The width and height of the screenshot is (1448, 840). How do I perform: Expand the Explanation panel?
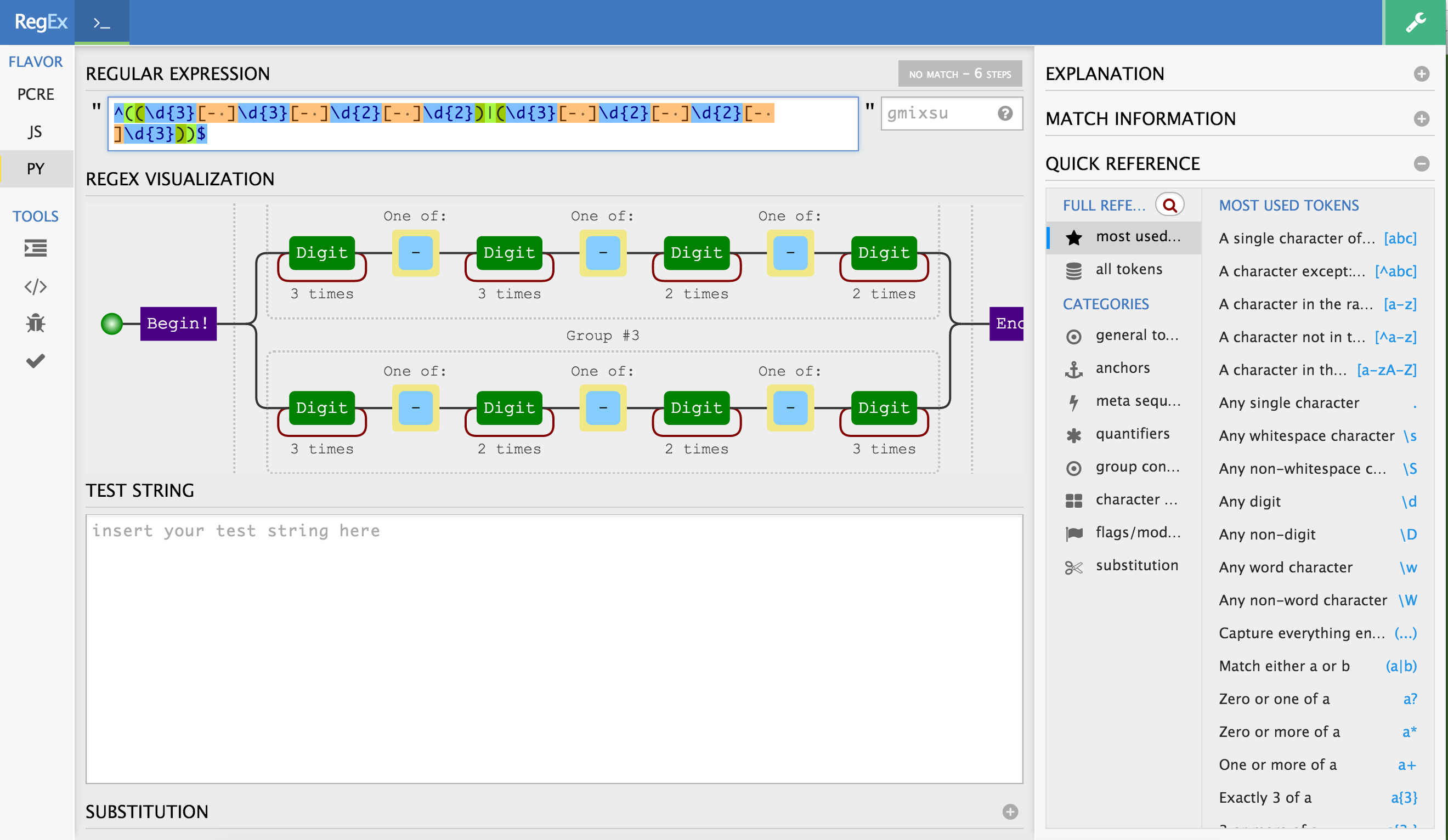coord(1421,74)
